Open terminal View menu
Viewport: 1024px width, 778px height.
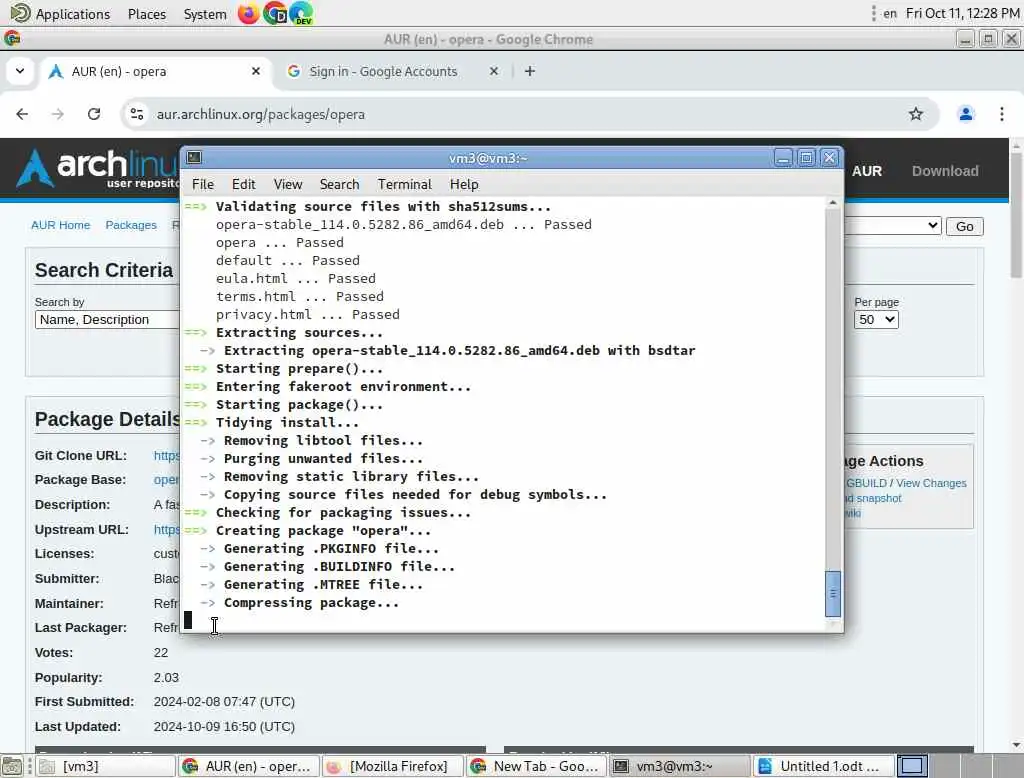(x=288, y=184)
